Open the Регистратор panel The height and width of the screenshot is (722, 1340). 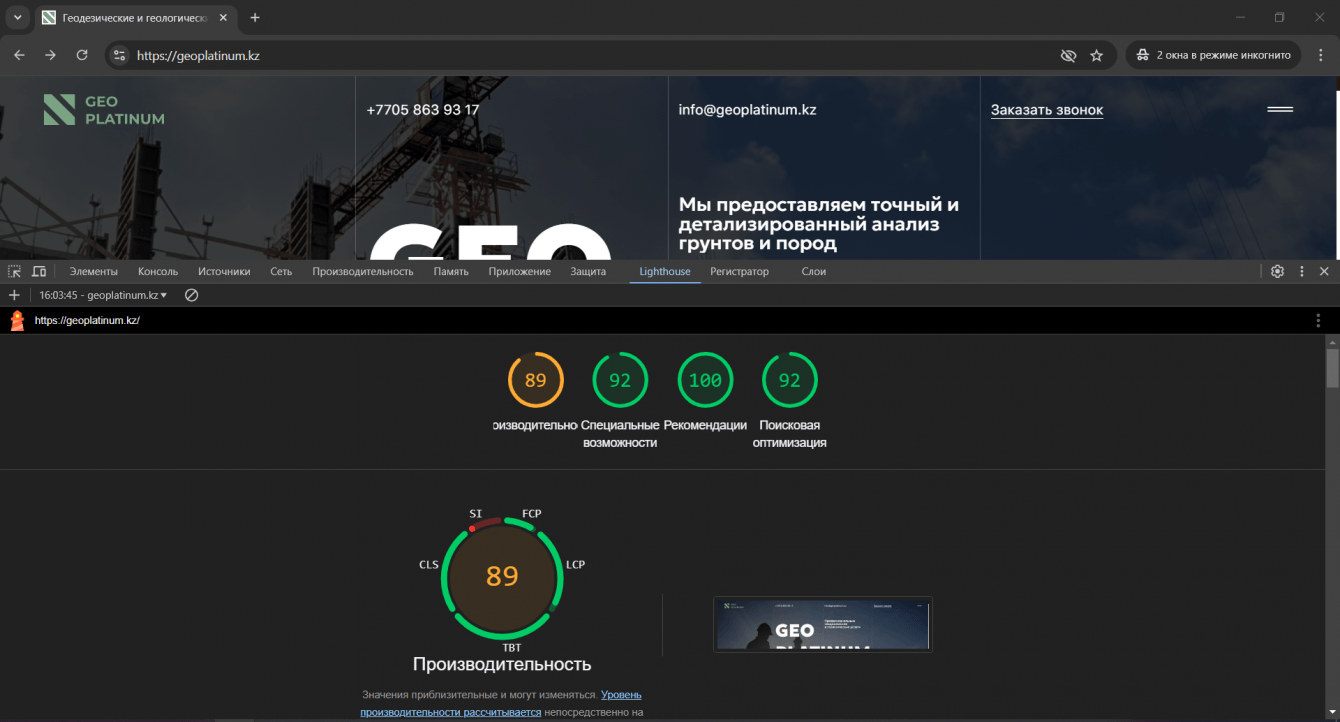click(740, 271)
